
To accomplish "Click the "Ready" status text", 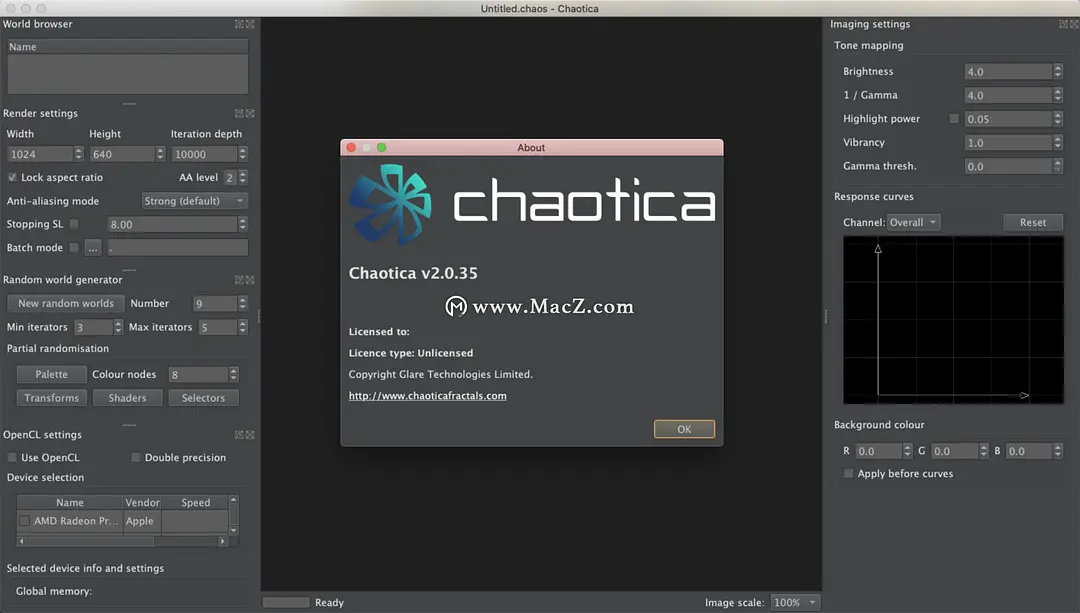I will (x=329, y=603).
